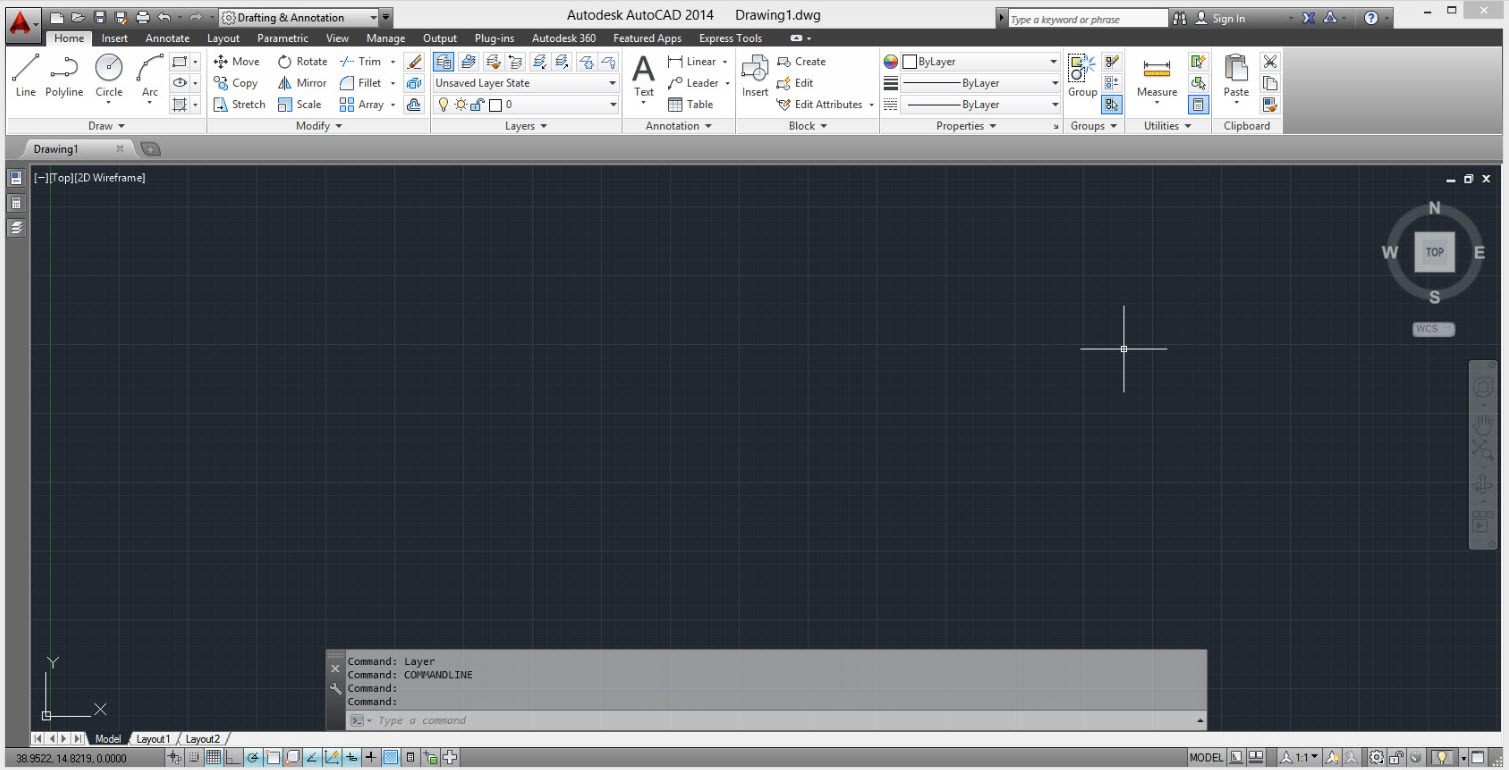
Task: Toggle Polar Tracking in status bar
Action: click(x=253, y=758)
